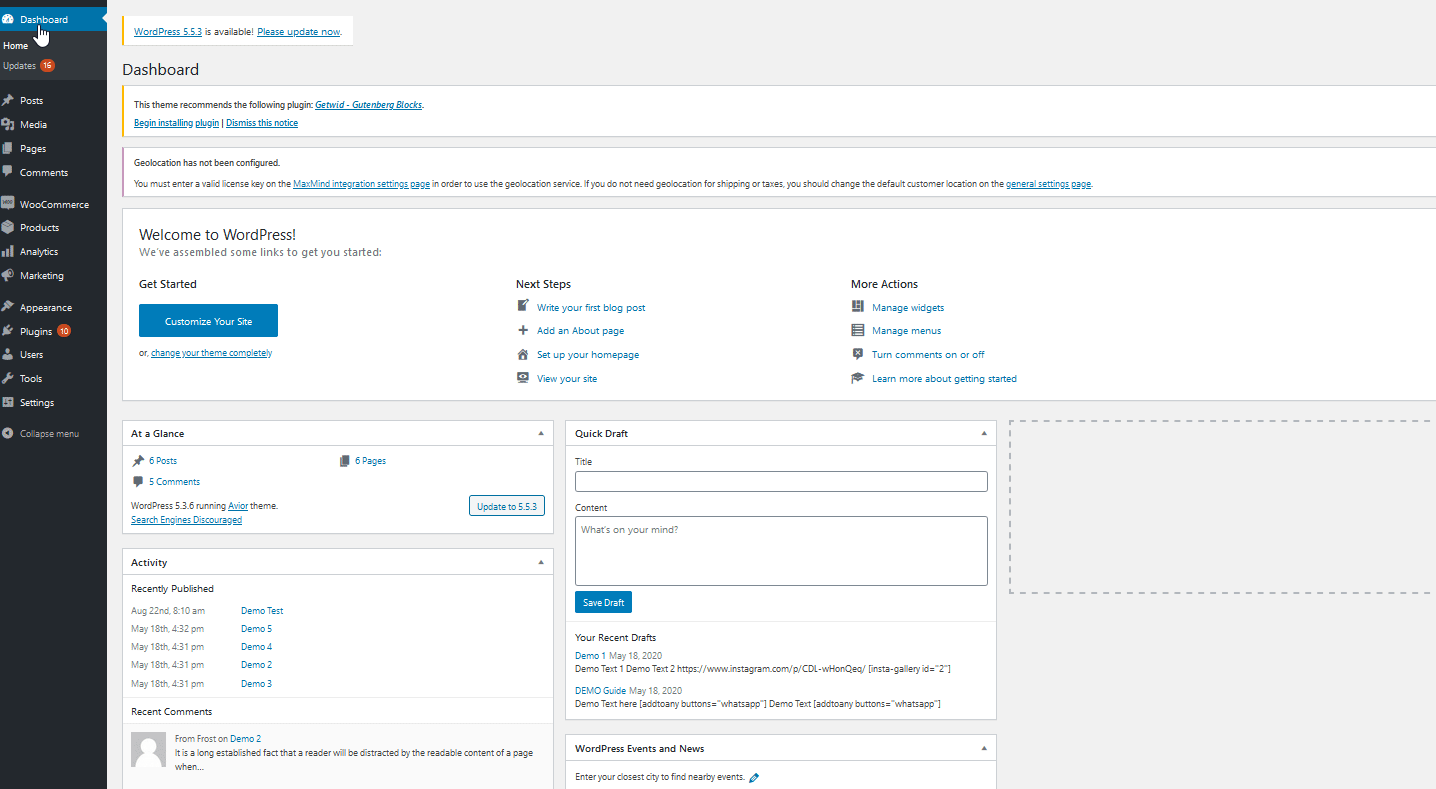Viewport: 1436px width, 789px height.
Task: Open the 6 Pages count link
Action: pyautogui.click(x=370, y=461)
